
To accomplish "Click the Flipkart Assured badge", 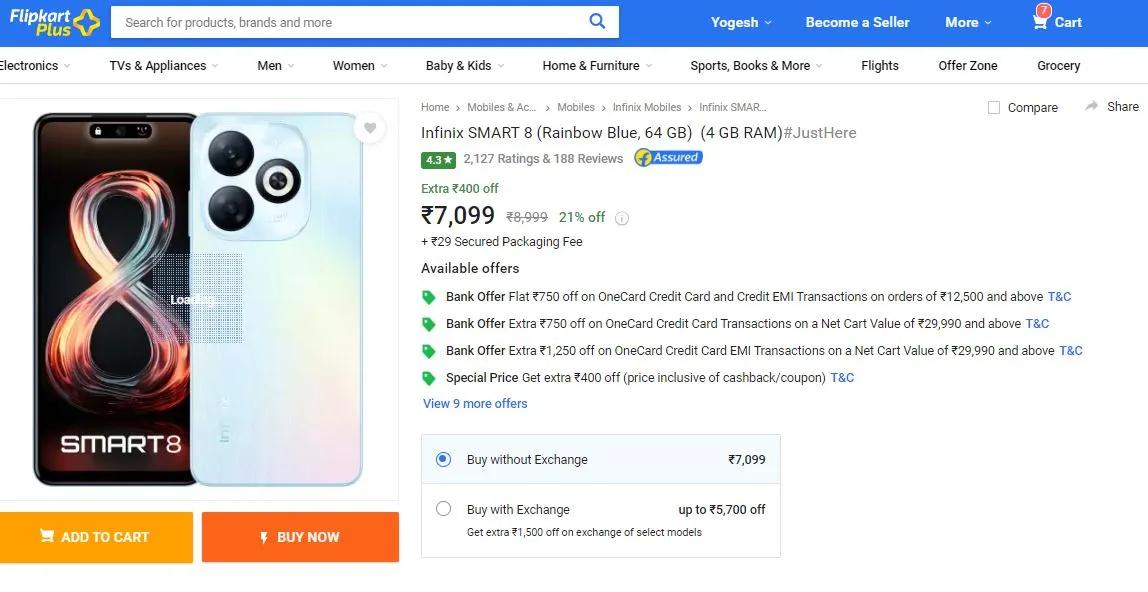I will 668,157.
